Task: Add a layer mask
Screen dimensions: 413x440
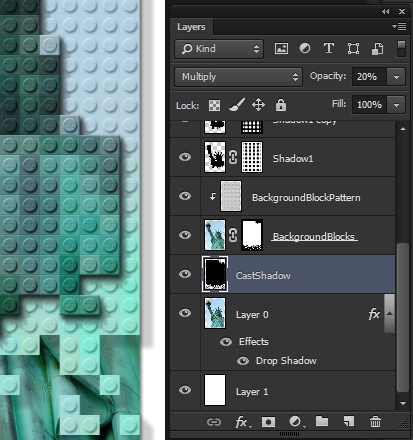Action: 269,422
